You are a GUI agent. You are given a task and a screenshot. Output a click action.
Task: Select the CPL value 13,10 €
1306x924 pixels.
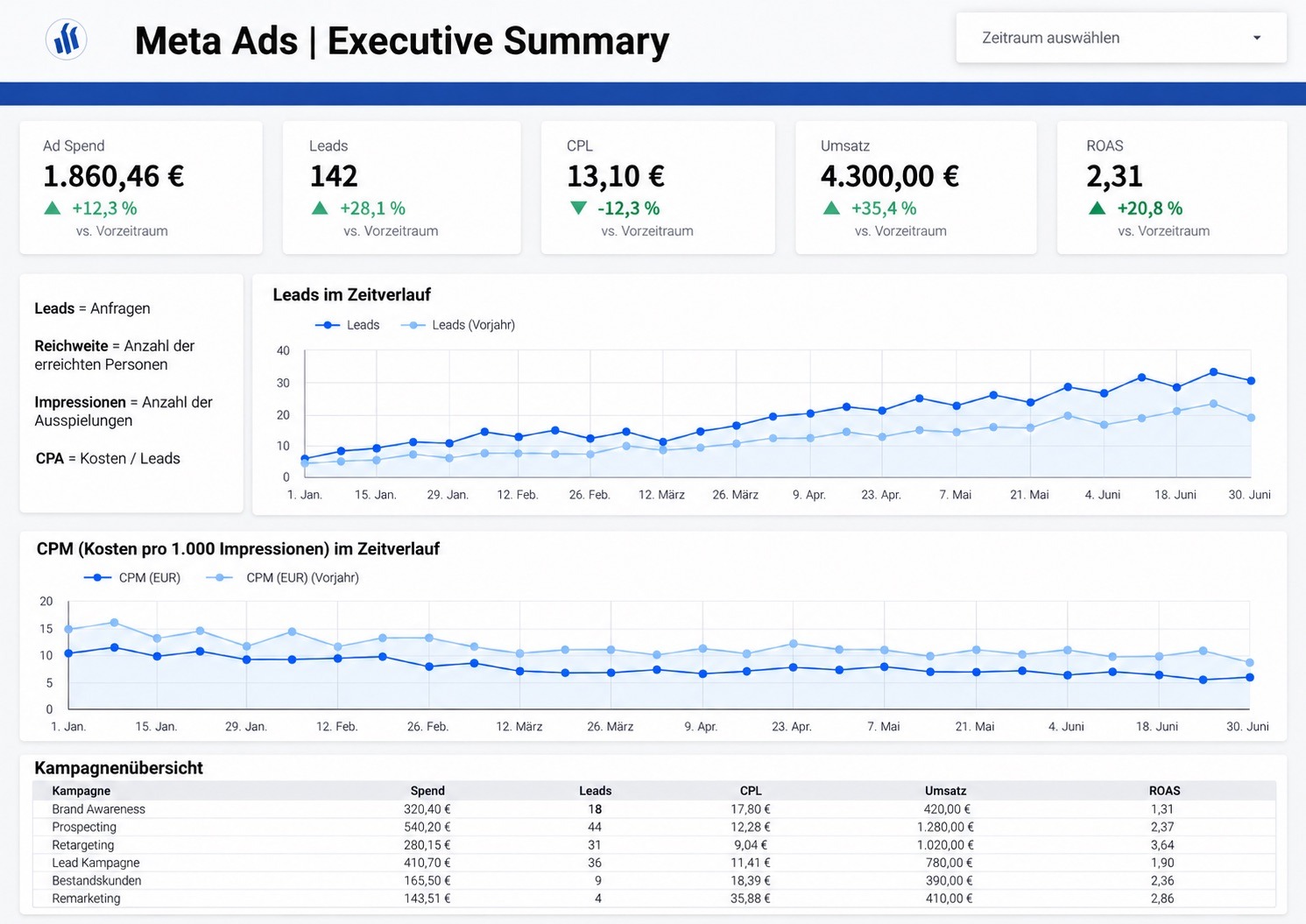616,176
